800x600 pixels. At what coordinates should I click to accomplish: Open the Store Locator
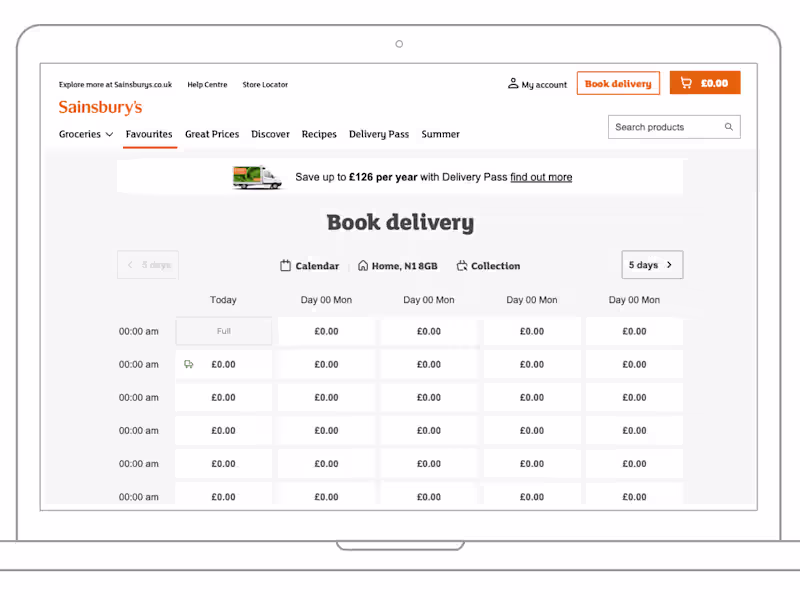(x=265, y=84)
